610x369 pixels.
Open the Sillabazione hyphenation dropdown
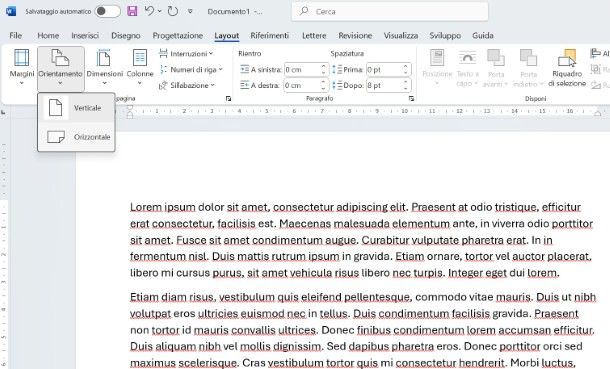tap(187, 85)
